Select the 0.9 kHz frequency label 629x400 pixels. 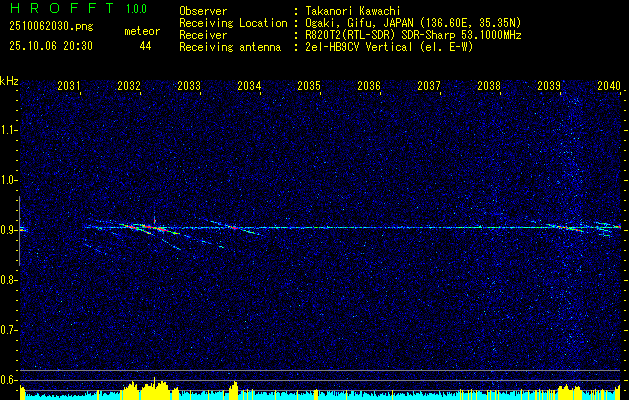point(7,230)
